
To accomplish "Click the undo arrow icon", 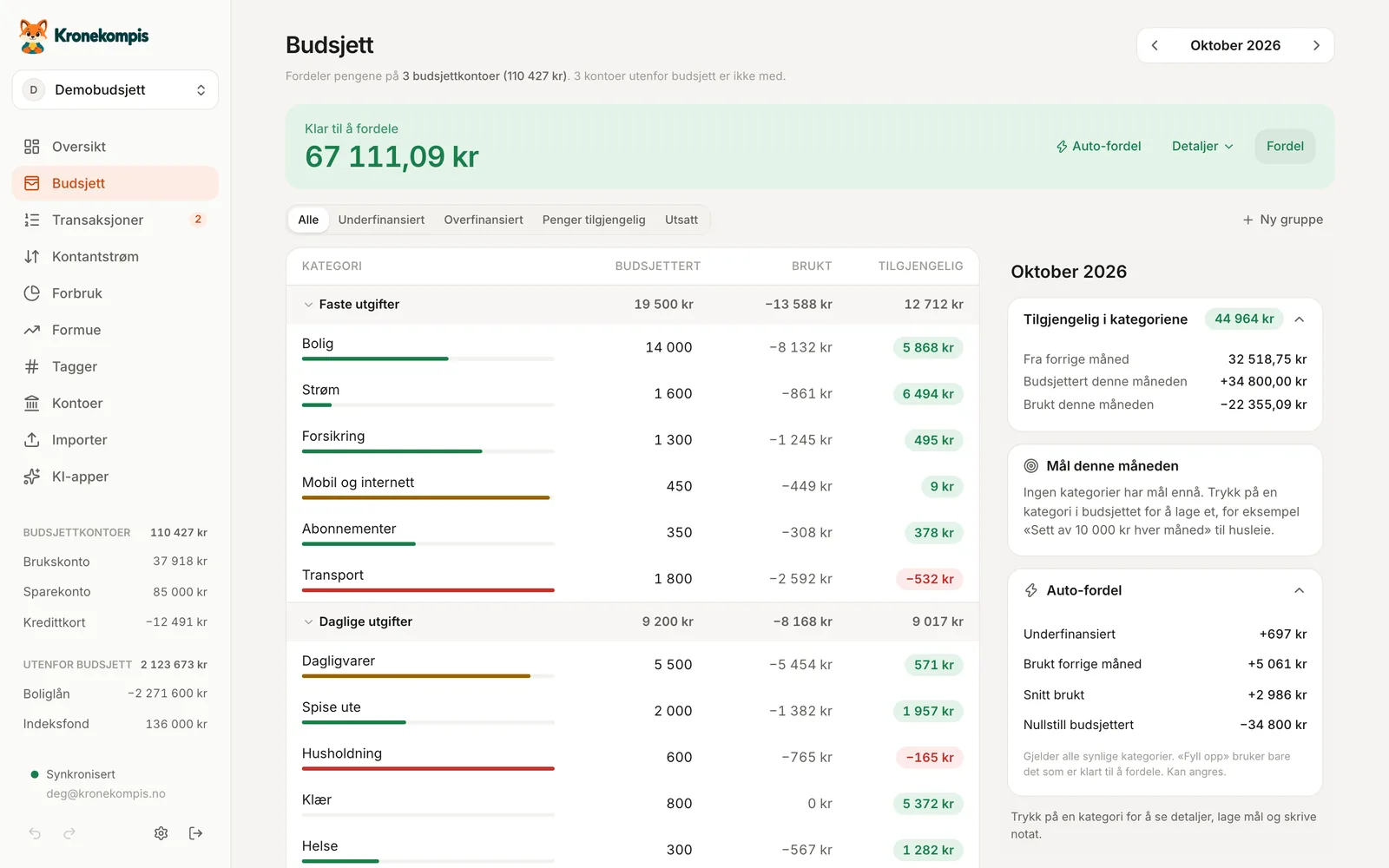I will pos(35,833).
